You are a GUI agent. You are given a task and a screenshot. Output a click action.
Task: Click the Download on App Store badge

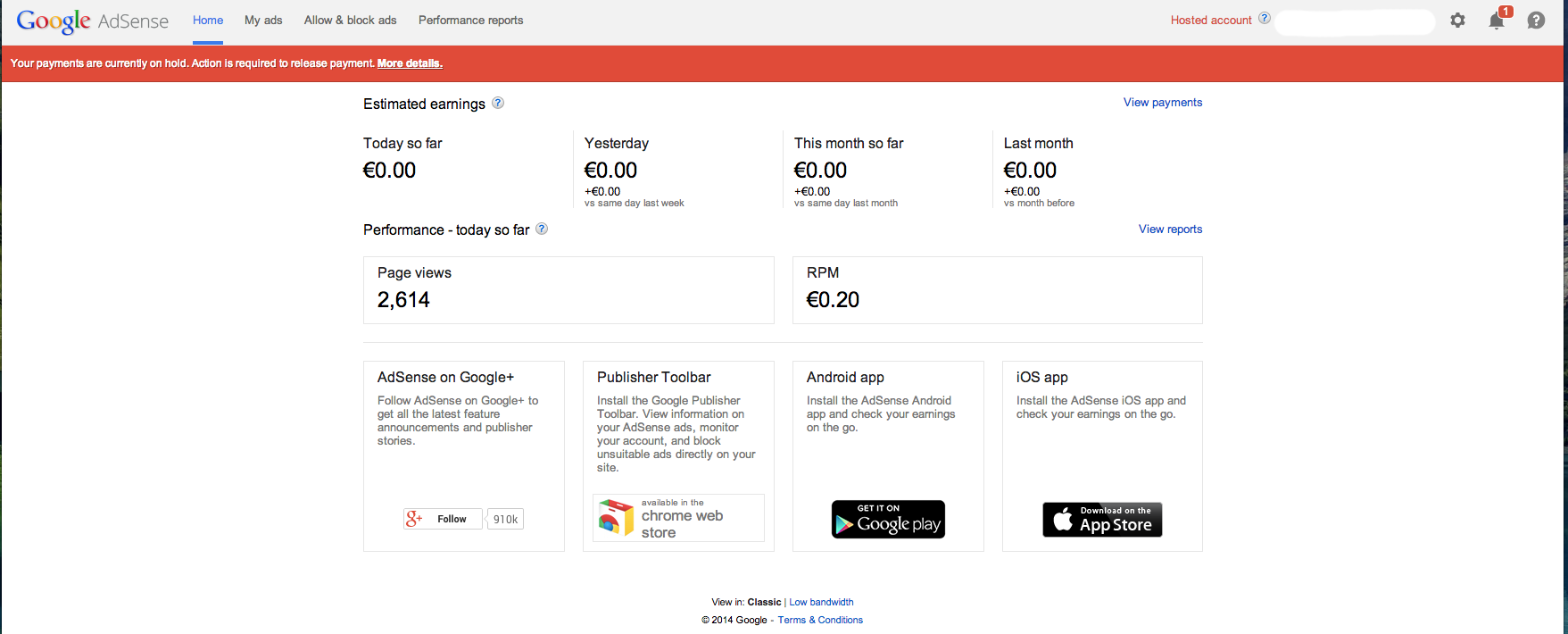click(1102, 519)
